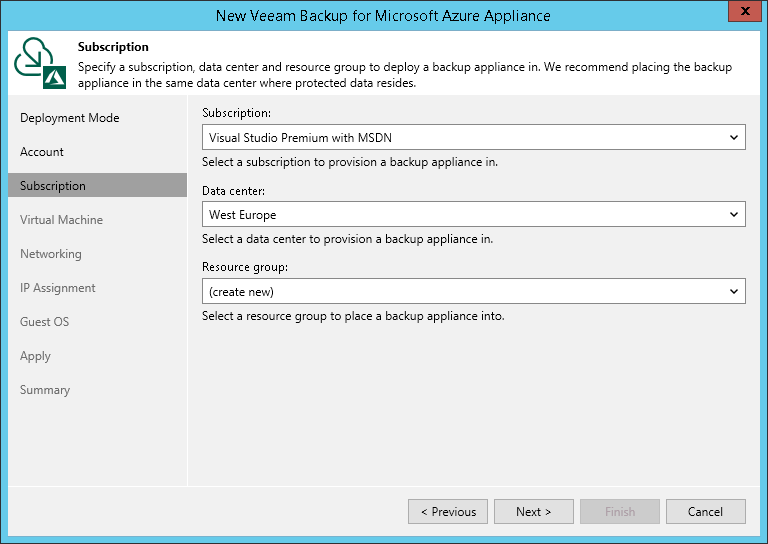Select the Apply step
The image size is (768, 544).
(35, 356)
